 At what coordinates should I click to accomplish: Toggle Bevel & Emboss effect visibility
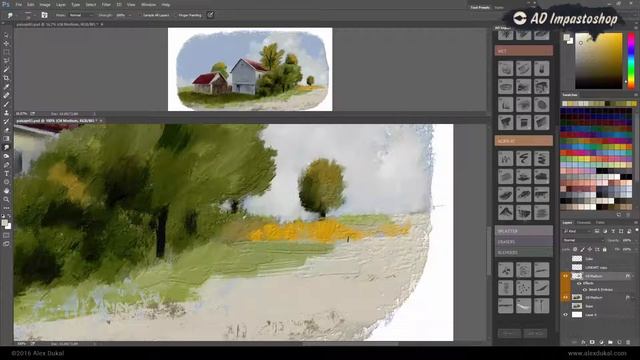tap(584, 290)
